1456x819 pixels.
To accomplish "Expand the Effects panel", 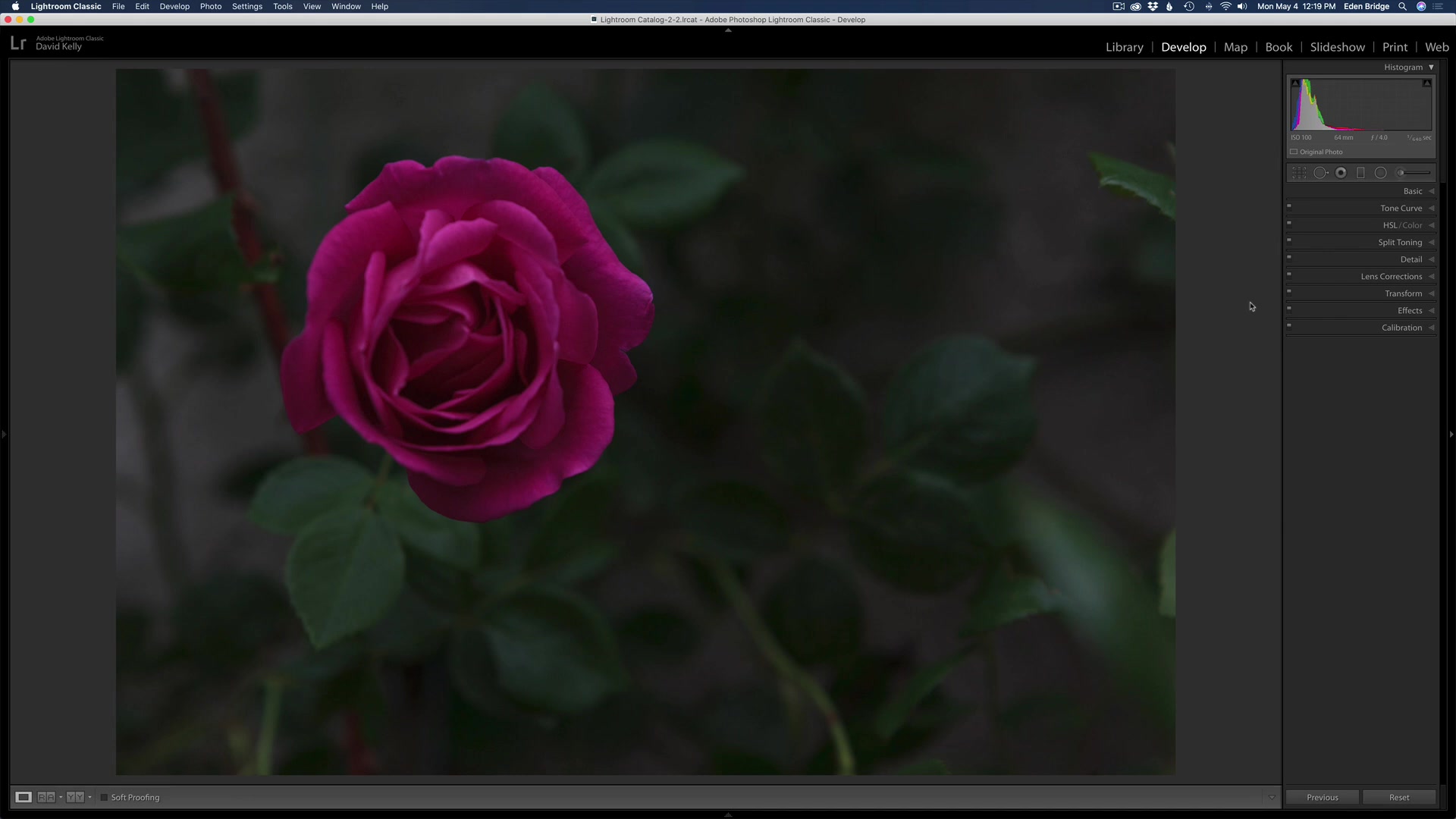I will (x=1431, y=311).
